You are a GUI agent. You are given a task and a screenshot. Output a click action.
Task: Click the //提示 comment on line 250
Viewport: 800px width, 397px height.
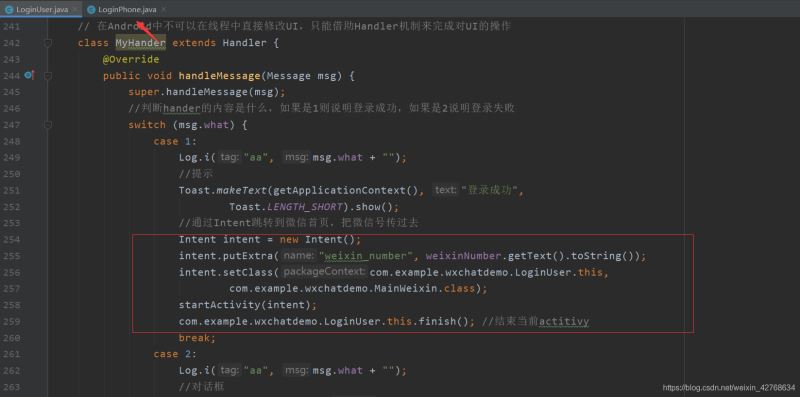coord(196,174)
